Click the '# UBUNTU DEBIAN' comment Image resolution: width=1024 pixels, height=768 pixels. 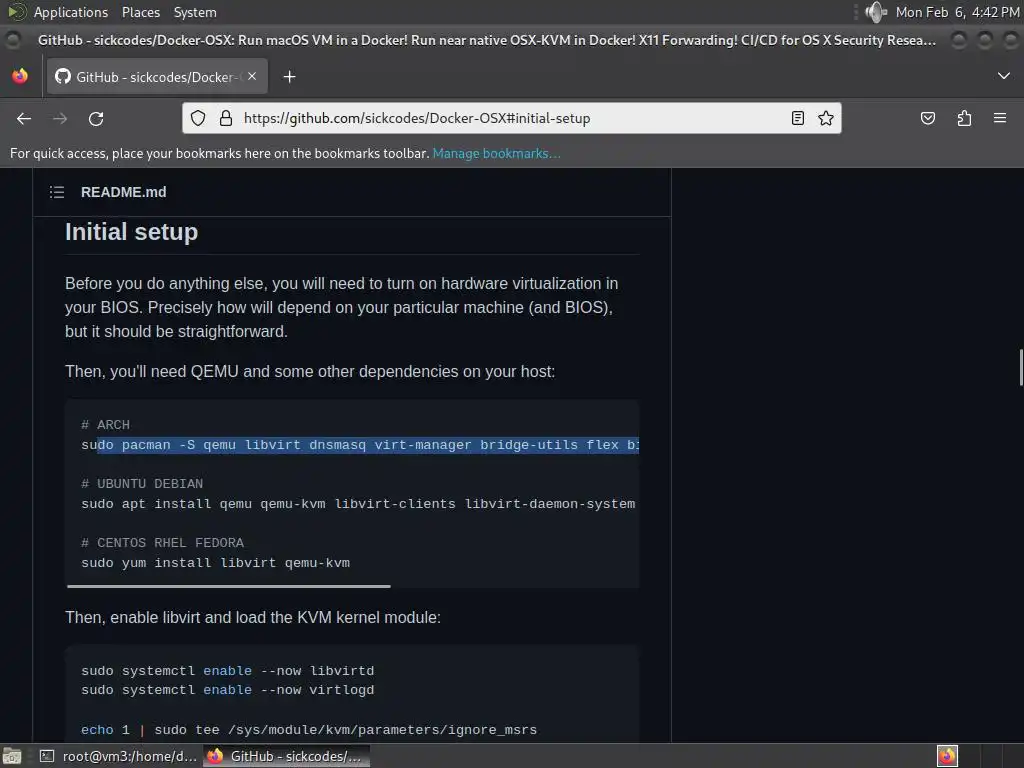pos(142,484)
